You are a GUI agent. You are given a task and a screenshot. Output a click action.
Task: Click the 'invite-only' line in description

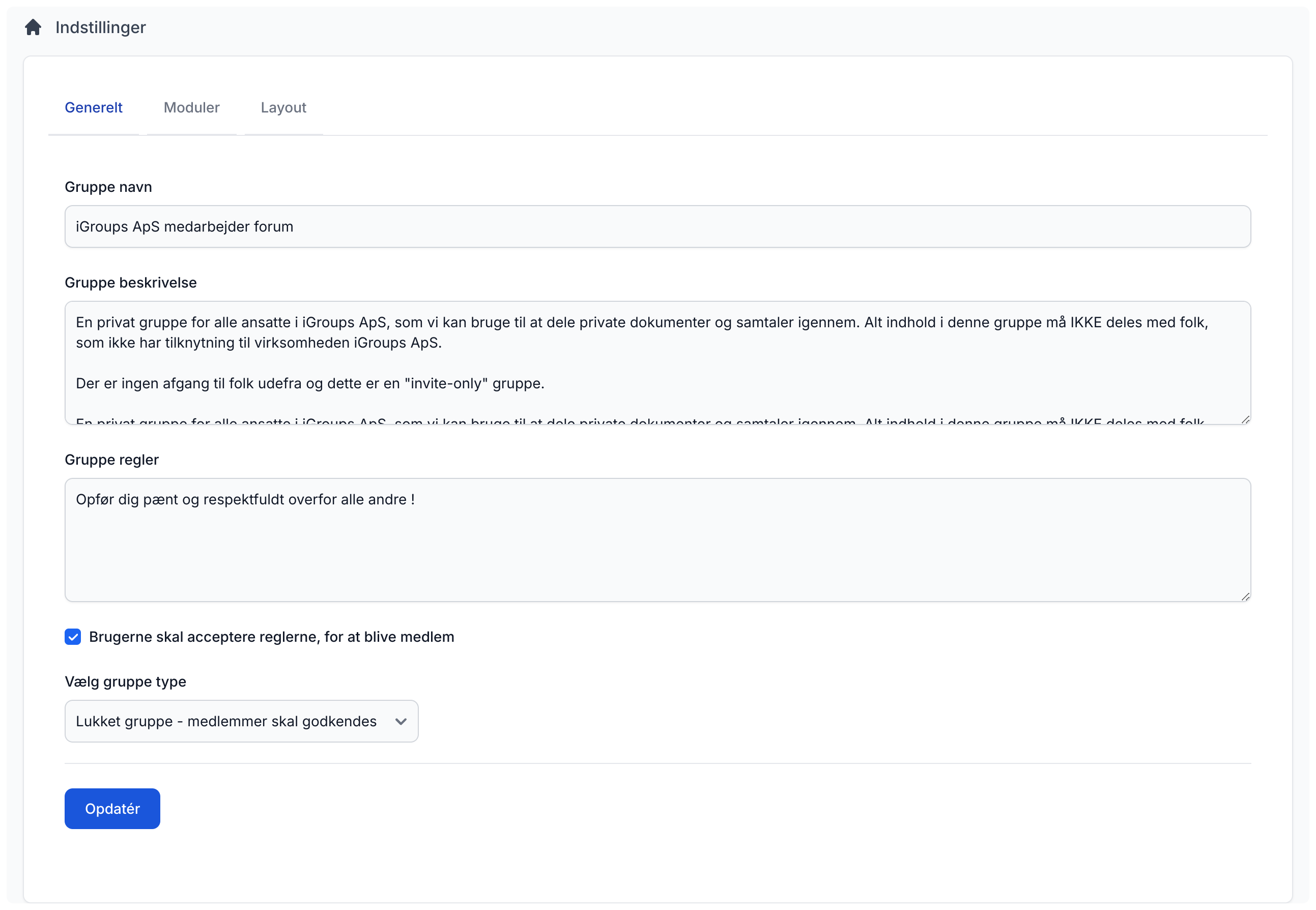coord(310,384)
